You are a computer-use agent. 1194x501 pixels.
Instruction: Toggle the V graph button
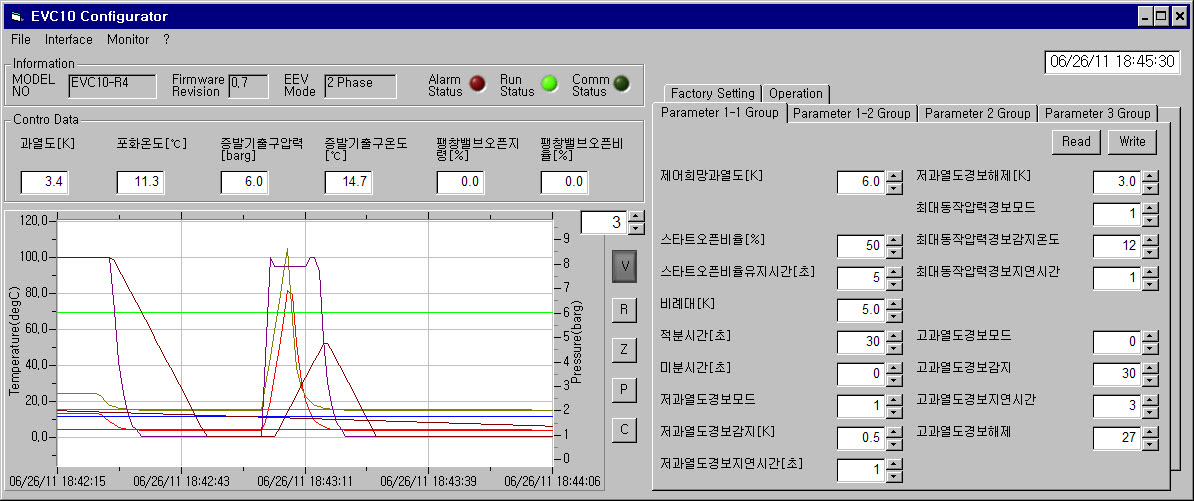pos(624,266)
